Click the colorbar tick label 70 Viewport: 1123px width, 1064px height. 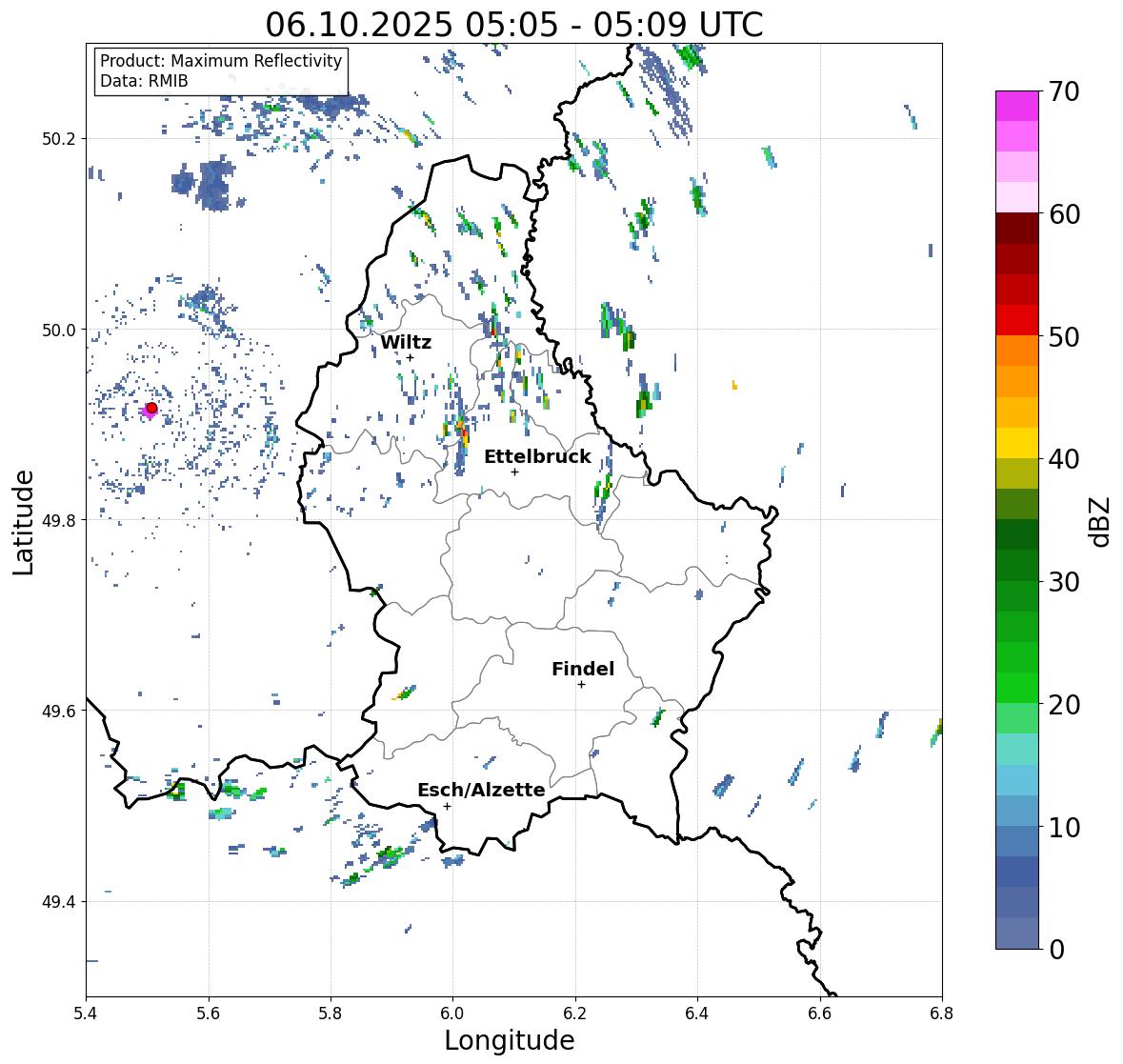[x=1064, y=91]
